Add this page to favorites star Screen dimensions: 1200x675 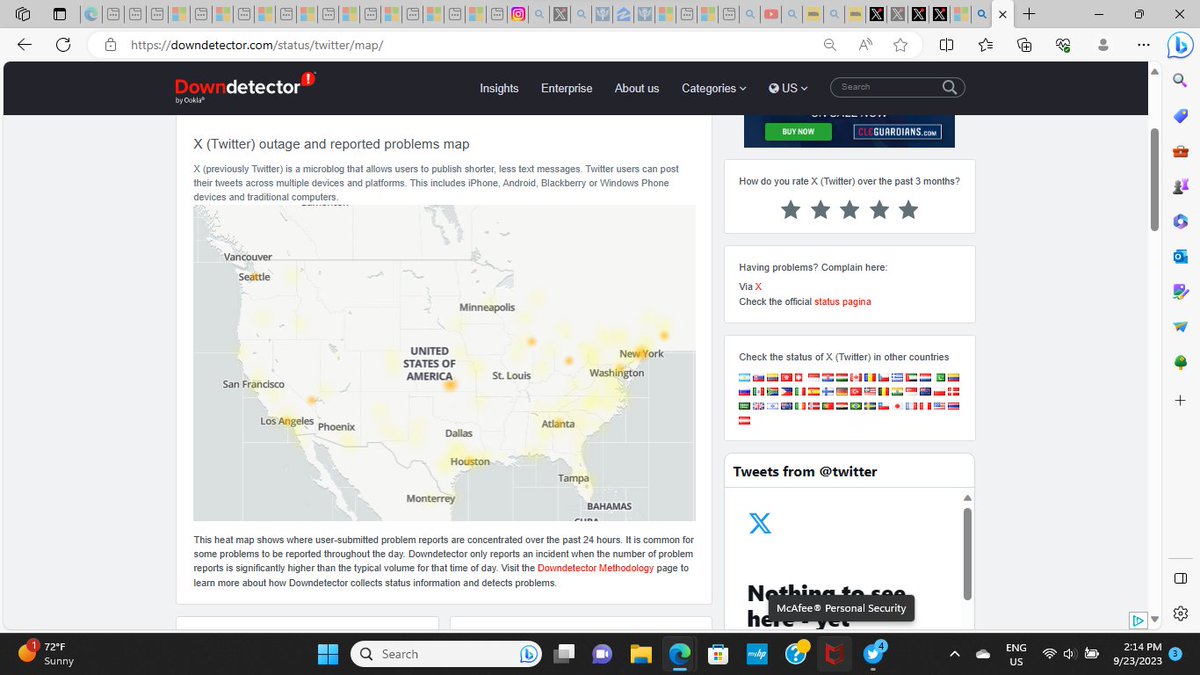[900, 45]
